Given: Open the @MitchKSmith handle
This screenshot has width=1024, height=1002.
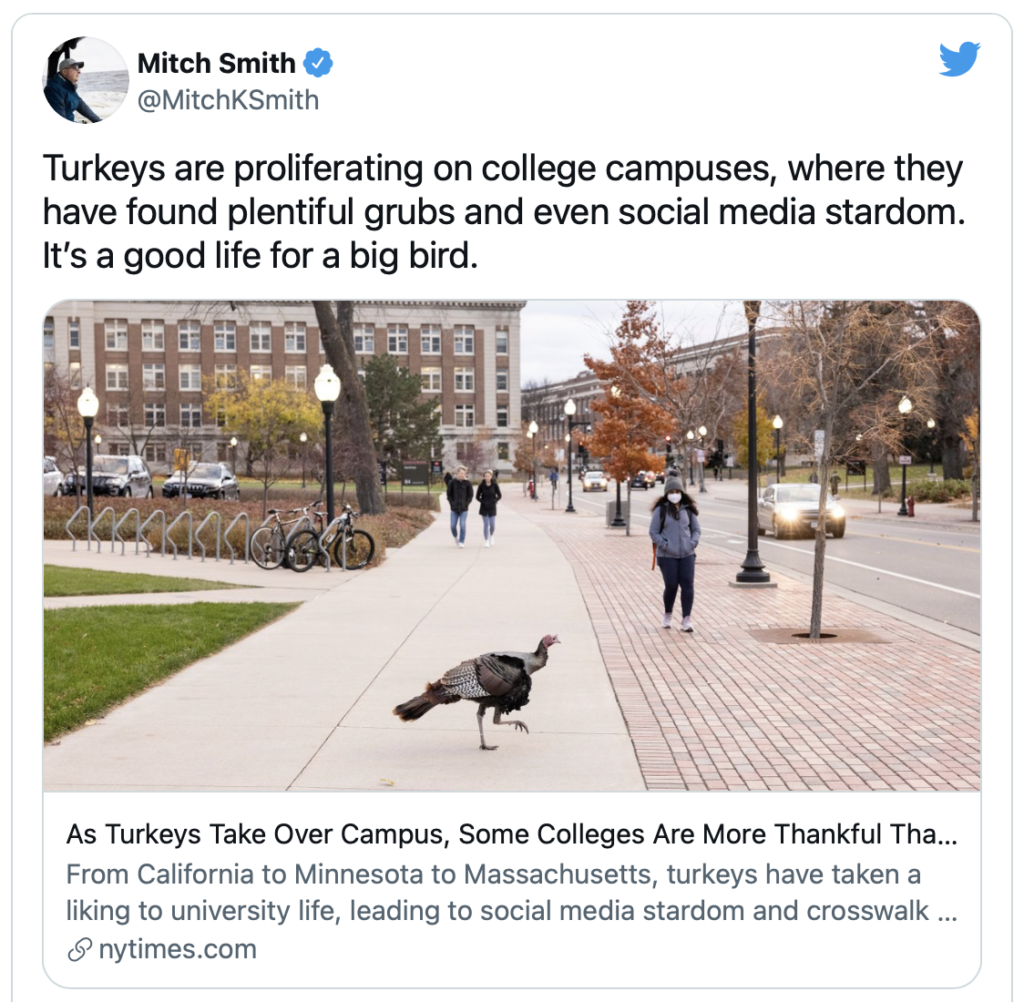Looking at the screenshot, I should 228,100.
